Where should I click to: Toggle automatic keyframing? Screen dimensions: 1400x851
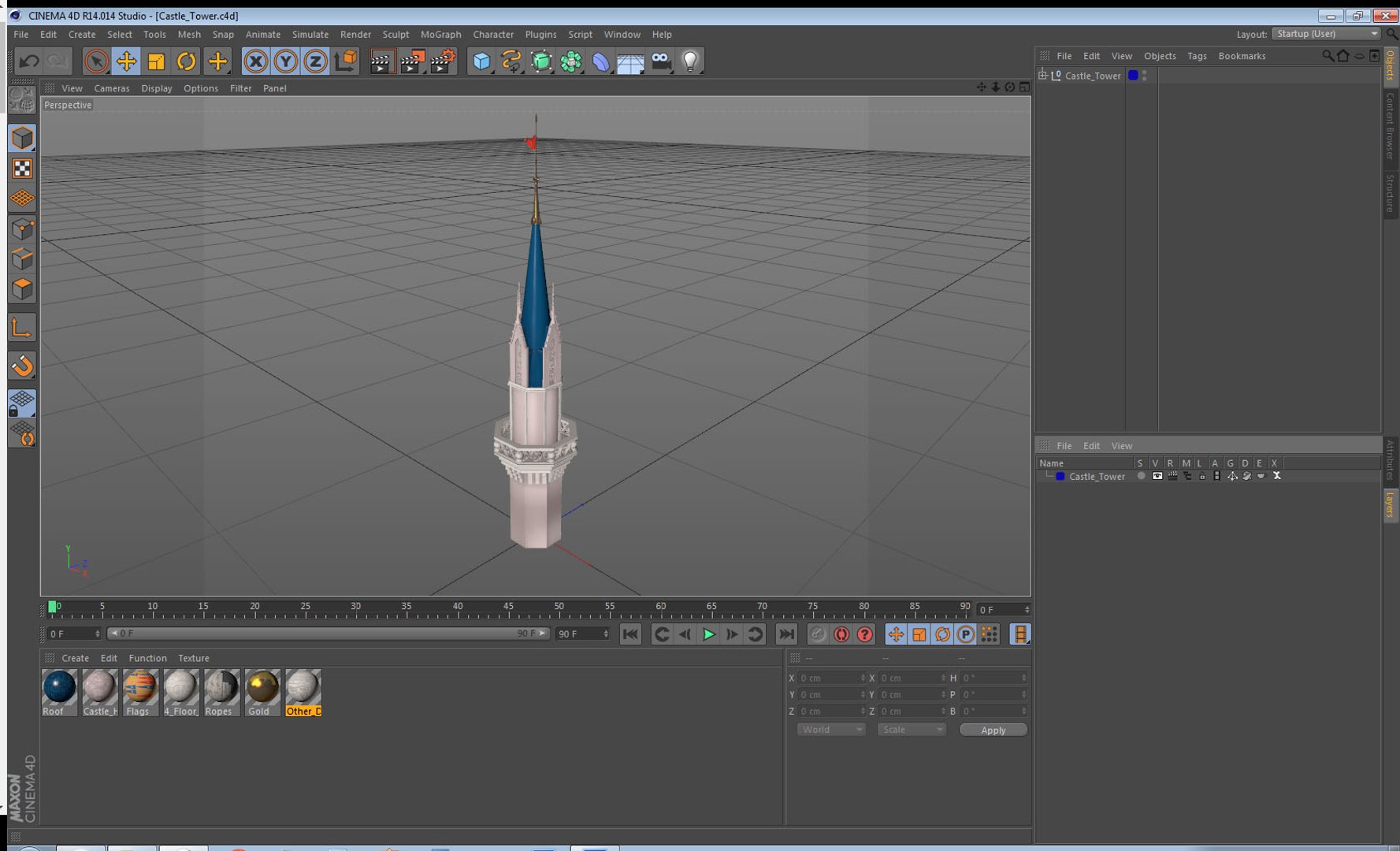(841, 634)
